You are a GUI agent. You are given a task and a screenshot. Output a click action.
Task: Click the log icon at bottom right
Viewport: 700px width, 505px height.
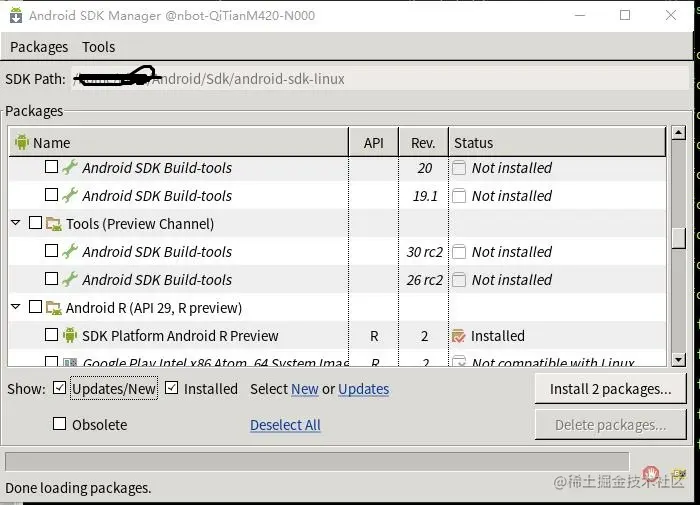(679, 473)
